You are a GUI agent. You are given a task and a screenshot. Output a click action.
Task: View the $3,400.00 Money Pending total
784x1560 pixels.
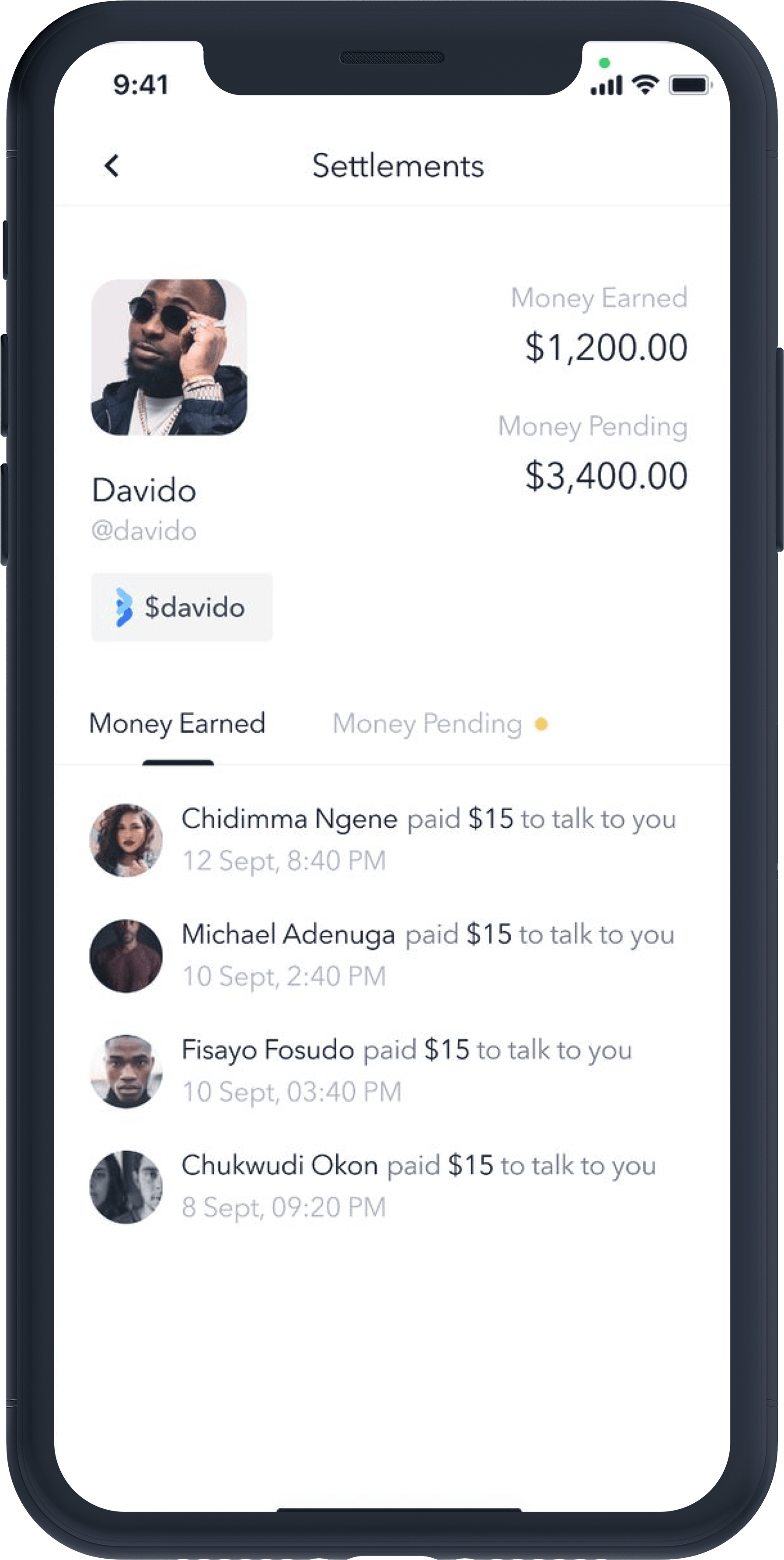(x=606, y=476)
